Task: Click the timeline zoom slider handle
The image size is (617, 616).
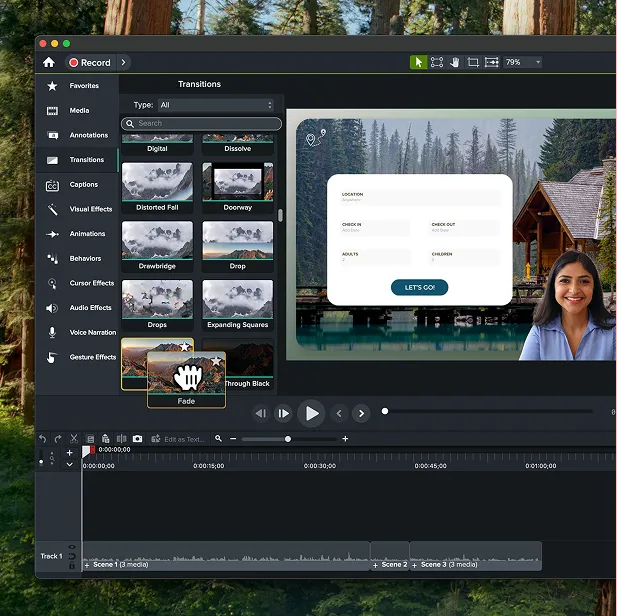Action: coord(288,439)
